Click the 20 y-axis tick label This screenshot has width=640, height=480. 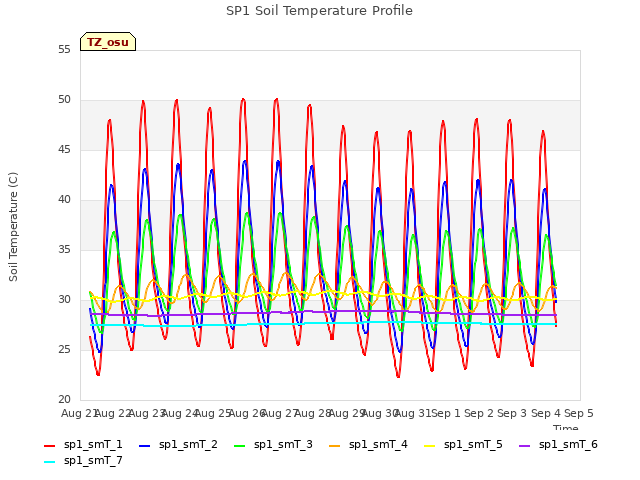coord(64,400)
